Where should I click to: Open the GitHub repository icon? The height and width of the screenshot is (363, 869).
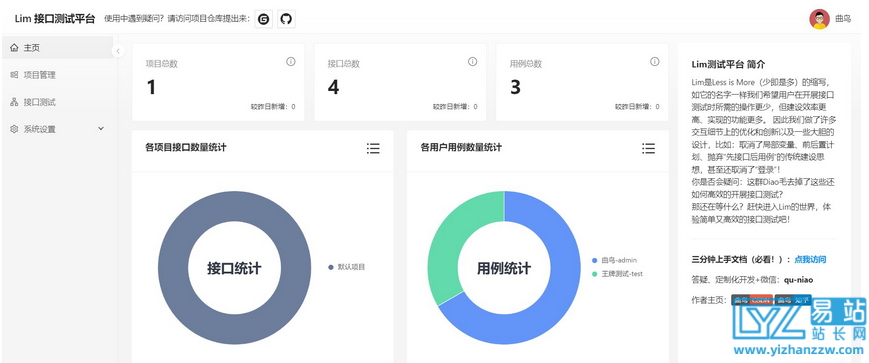tap(286, 19)
